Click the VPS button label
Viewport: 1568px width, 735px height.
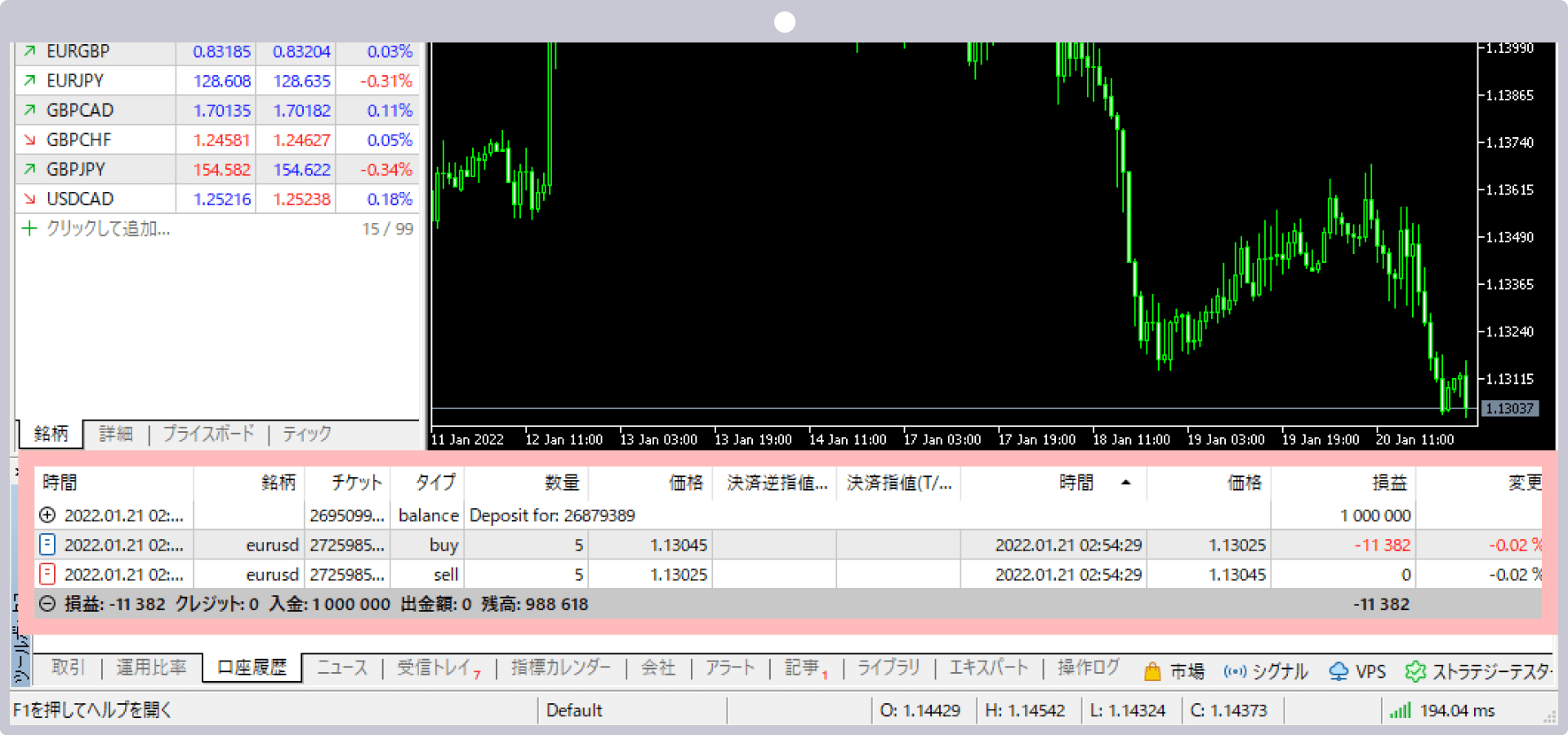[1371, 671]
